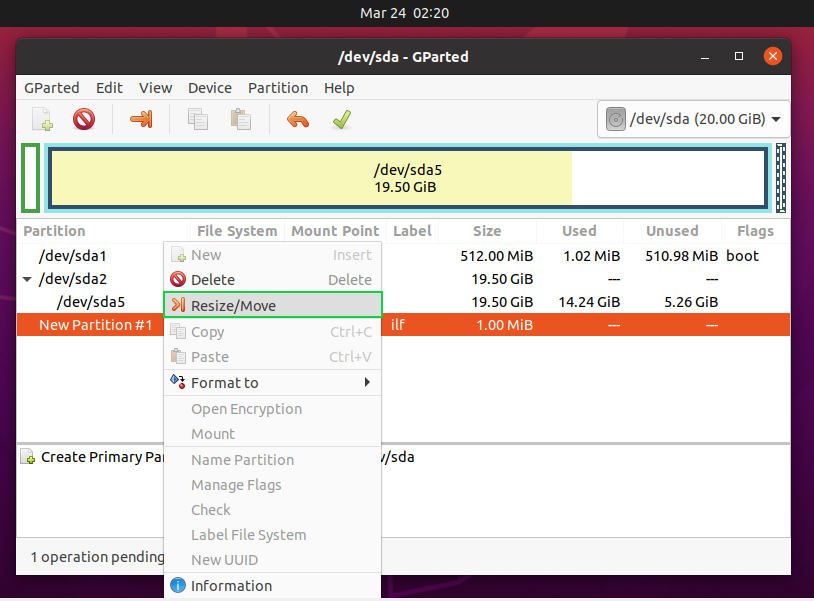Sort by the Unused column header
This screenshot has width=814, height=601.
coord(672,231)
